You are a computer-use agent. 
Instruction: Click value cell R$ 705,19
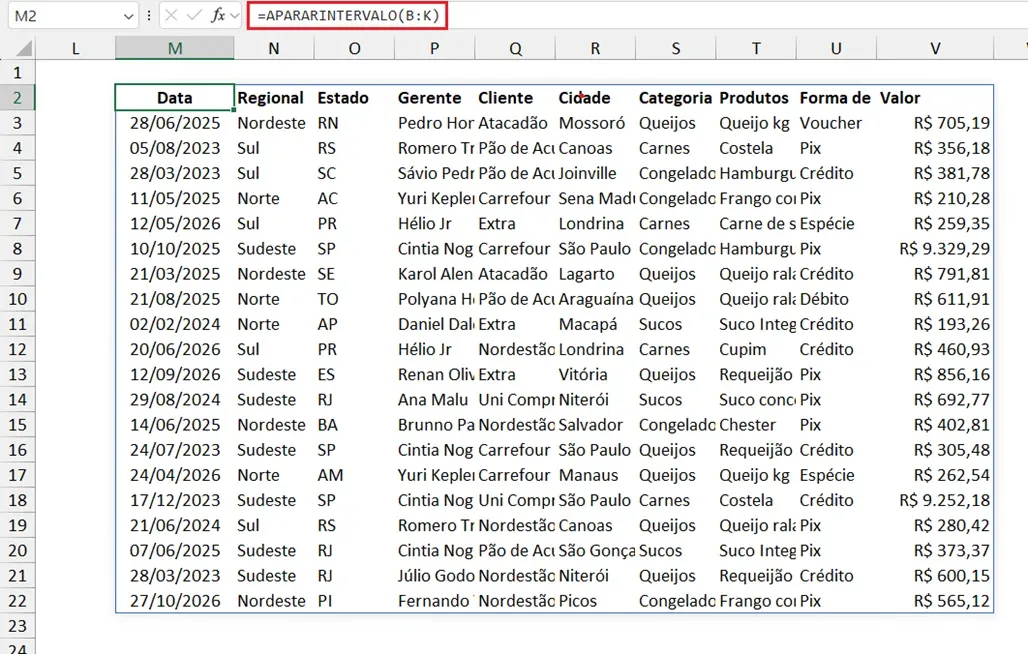click(x=936, y=123)
